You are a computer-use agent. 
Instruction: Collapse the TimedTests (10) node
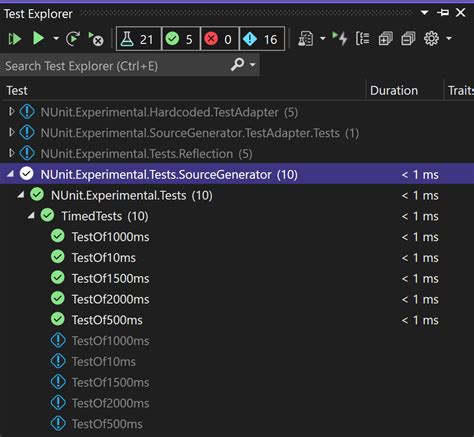click(31, 215)
